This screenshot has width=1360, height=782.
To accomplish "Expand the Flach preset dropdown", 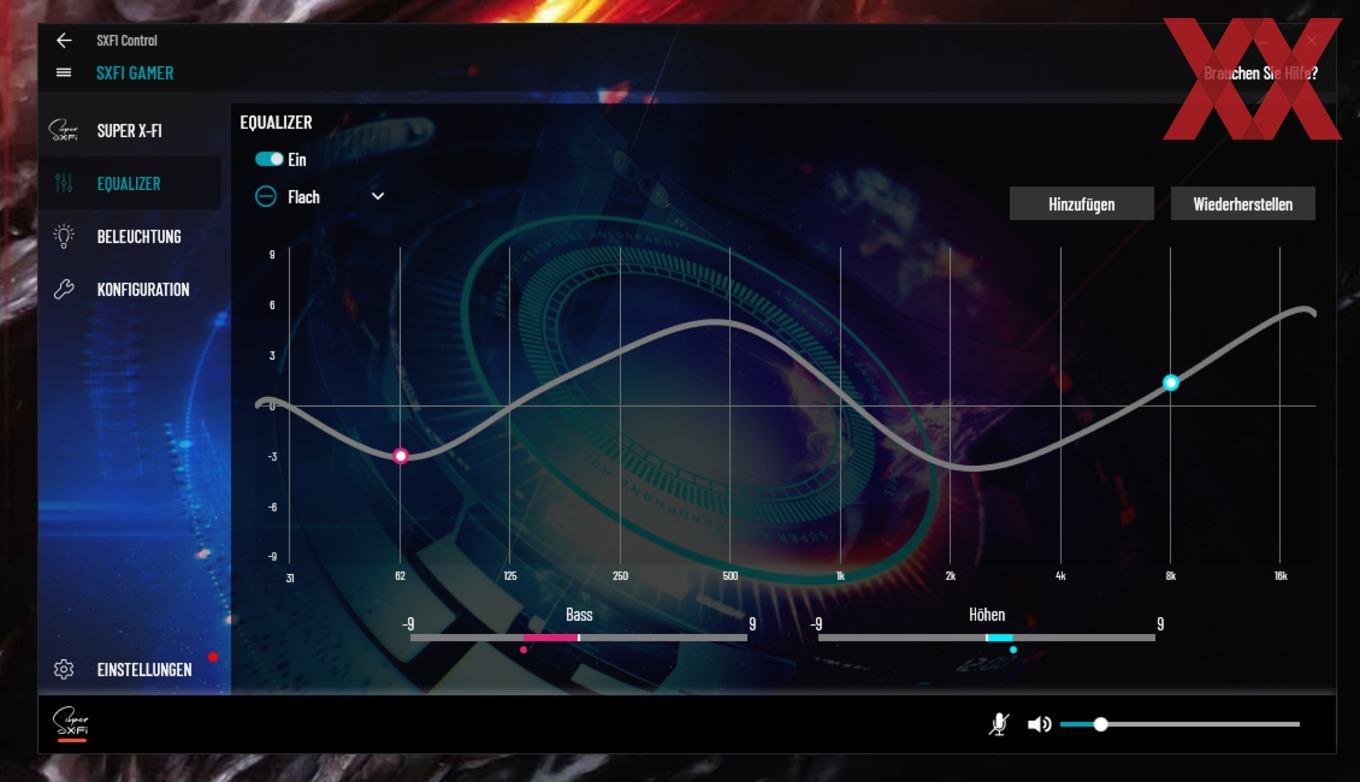I will pyautogui.click(x=378, y=196).
